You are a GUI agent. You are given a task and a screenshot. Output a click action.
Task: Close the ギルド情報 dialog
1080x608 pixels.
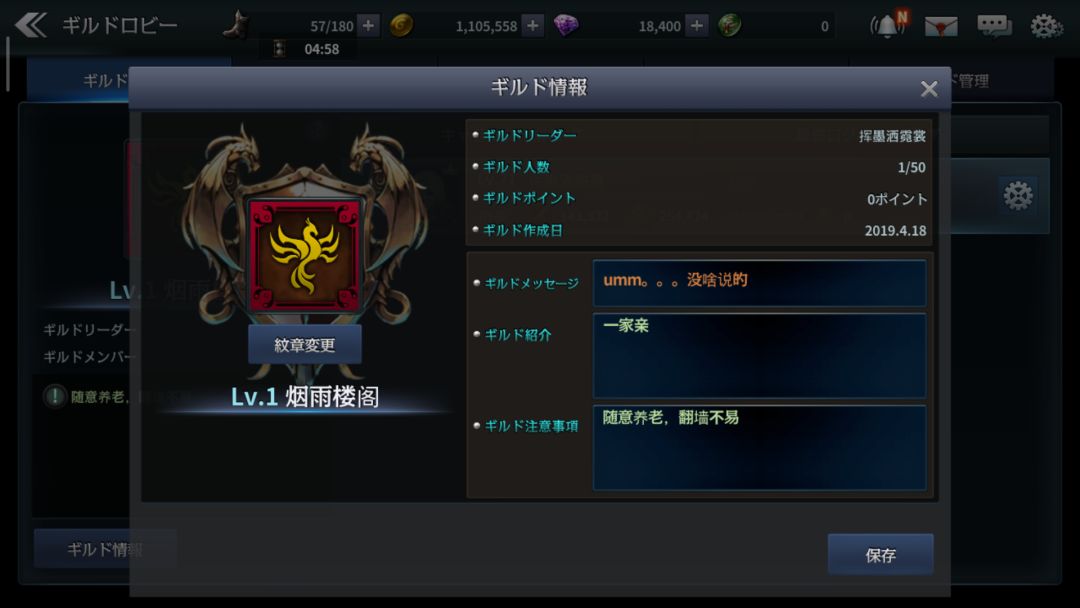pyautogui.click(x=928, y=89)
